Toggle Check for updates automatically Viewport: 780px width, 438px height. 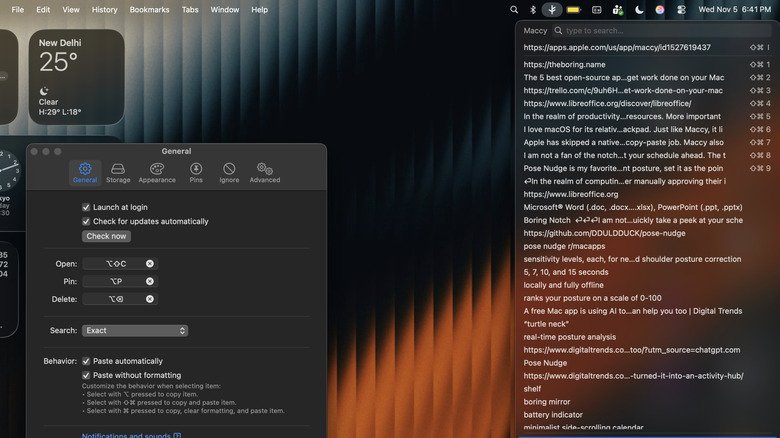click(86, 221)
